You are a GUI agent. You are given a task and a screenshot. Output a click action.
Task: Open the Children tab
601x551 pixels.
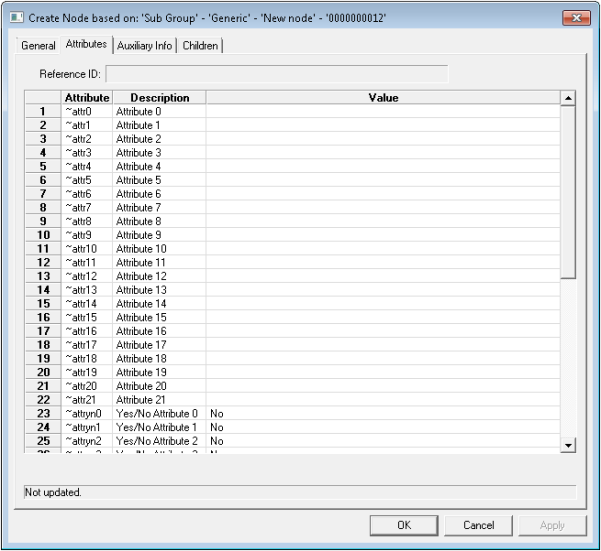200,46
